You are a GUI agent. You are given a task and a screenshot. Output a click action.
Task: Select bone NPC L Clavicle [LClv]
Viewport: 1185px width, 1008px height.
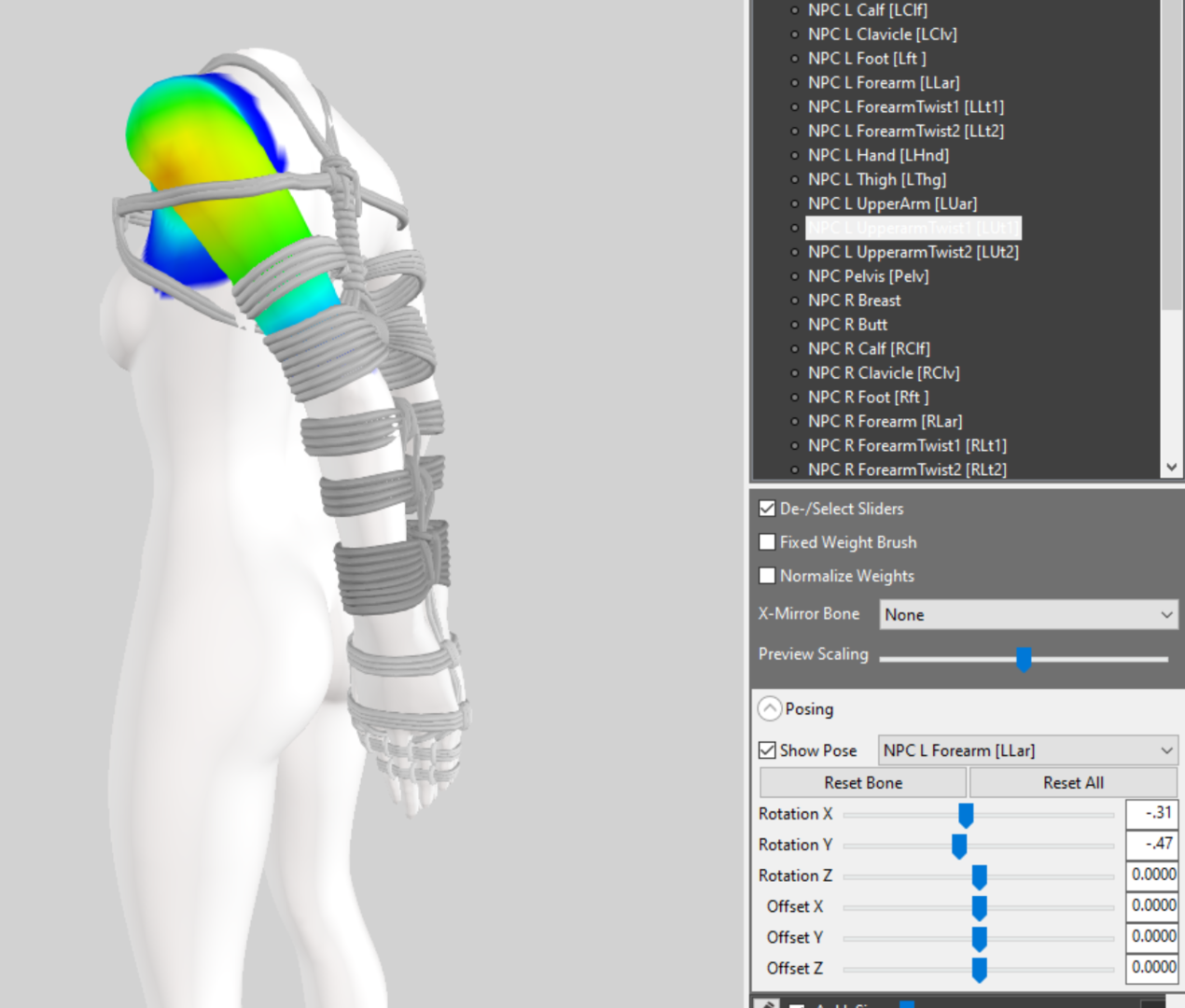pyautogui.click(x=883, y=35)
